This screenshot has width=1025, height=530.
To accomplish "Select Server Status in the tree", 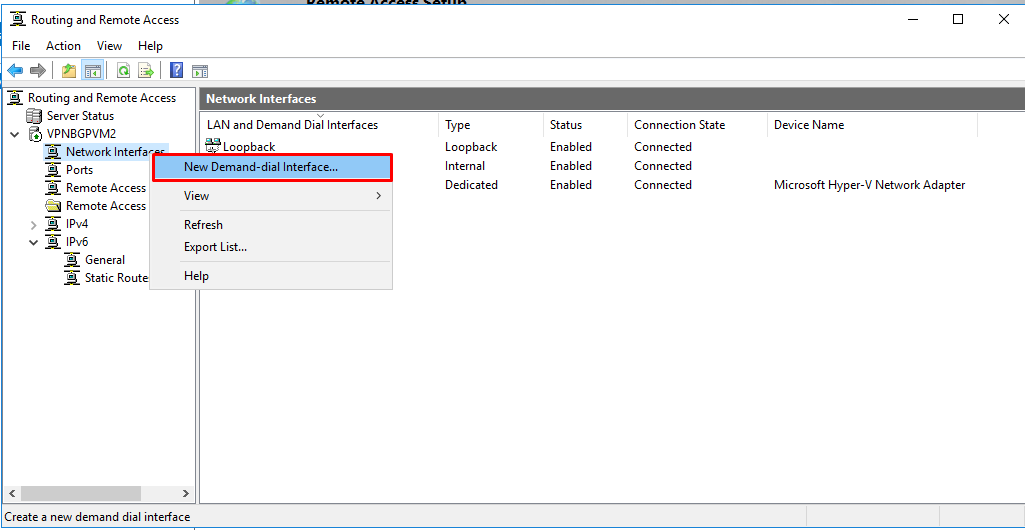I will click(80, 116).
